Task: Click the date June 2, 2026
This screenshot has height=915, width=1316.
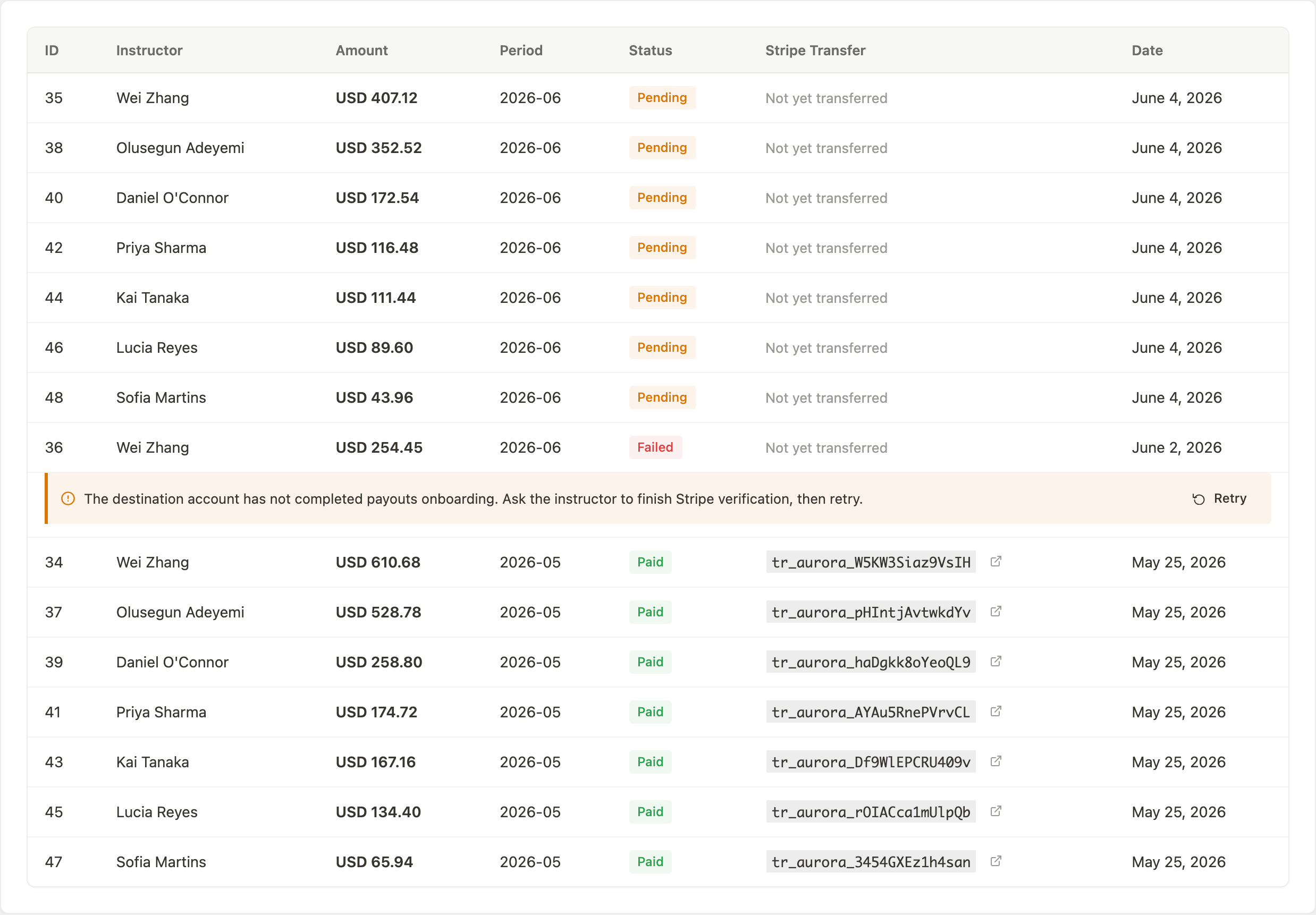Action: point(1176,447)
